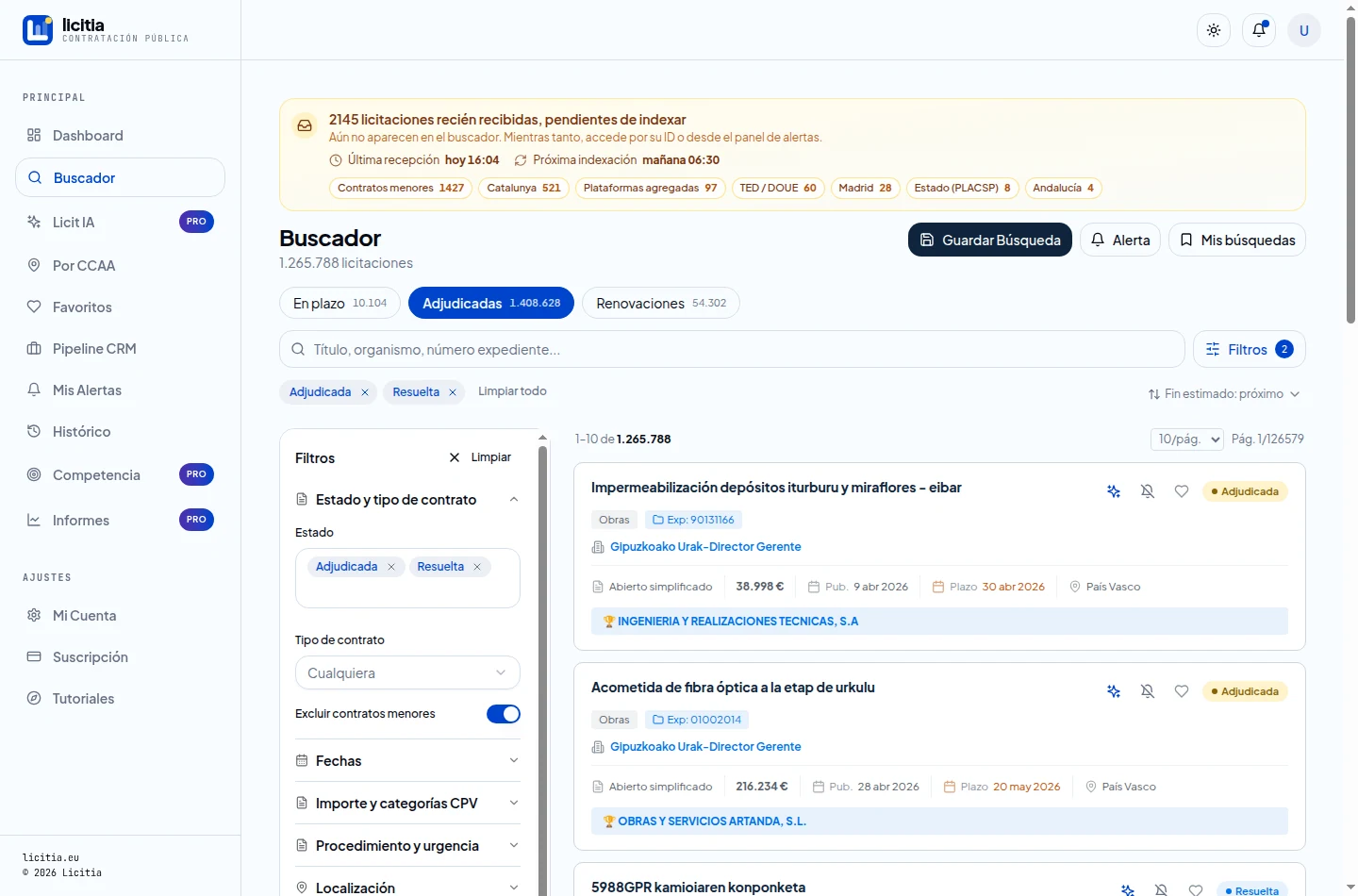This screenshot has width=1358, height=896.
Task: Open Suscripción in the sidebar
Action: point(120,657)
